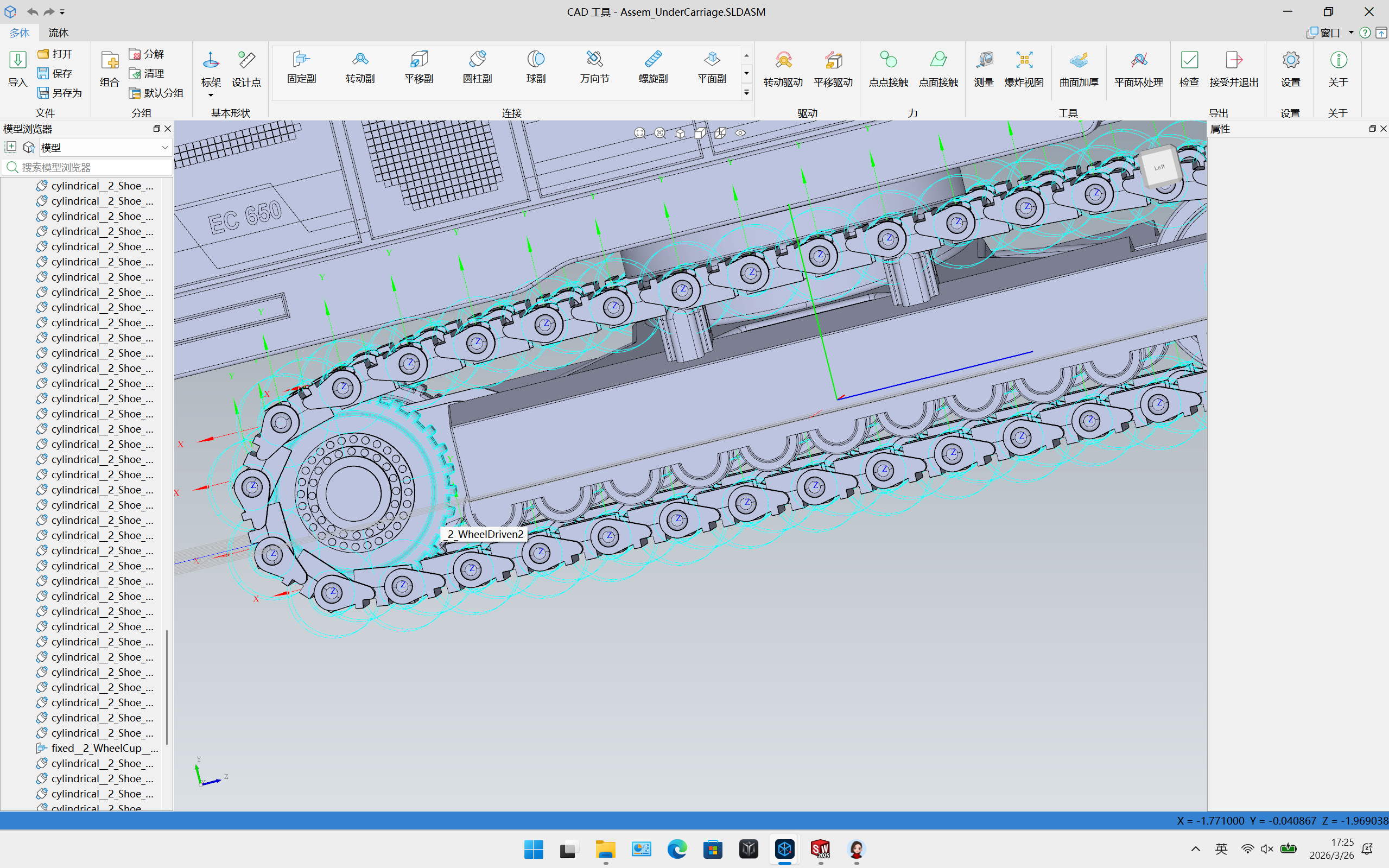Viewport: 1389px width, 868px height.
Task: Add 点面接触 point-surface contact
Action: (x=938, y=69)
